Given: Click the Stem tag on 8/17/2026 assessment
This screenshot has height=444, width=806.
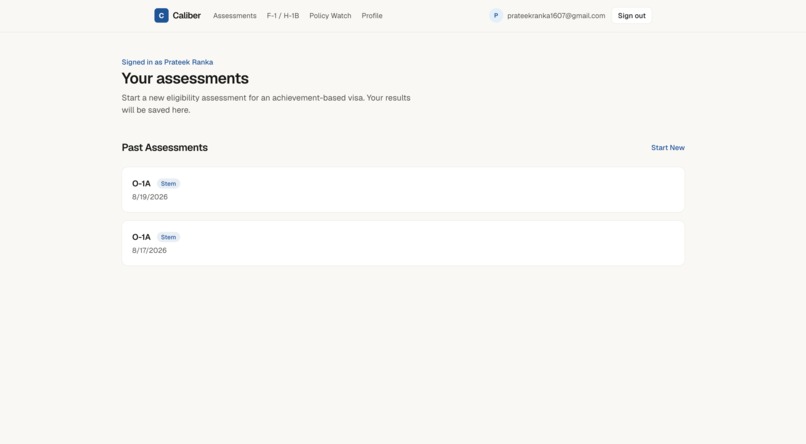Looking at the screenshot, I should pos(168,237).
